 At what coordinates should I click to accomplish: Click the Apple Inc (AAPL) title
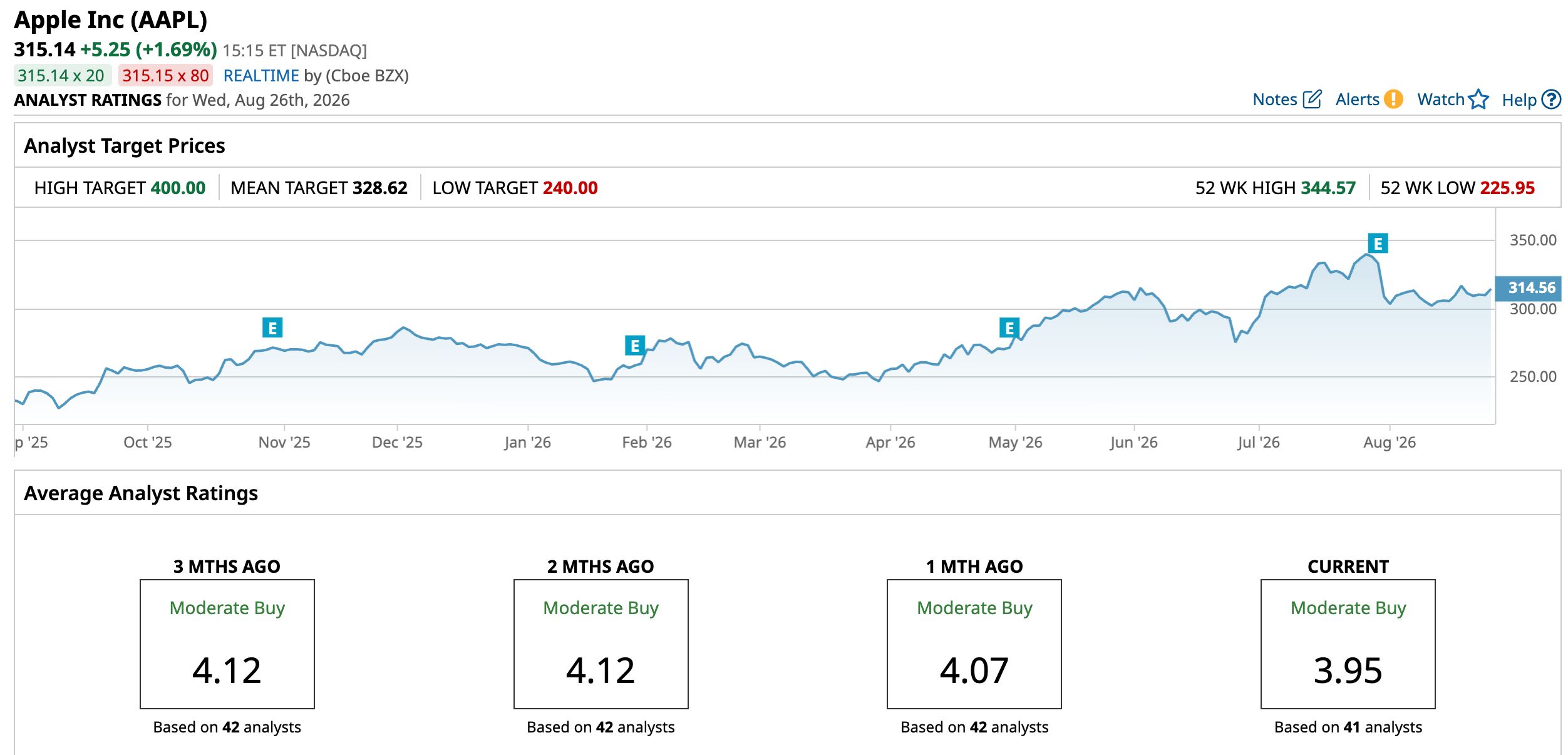[111, 20]
